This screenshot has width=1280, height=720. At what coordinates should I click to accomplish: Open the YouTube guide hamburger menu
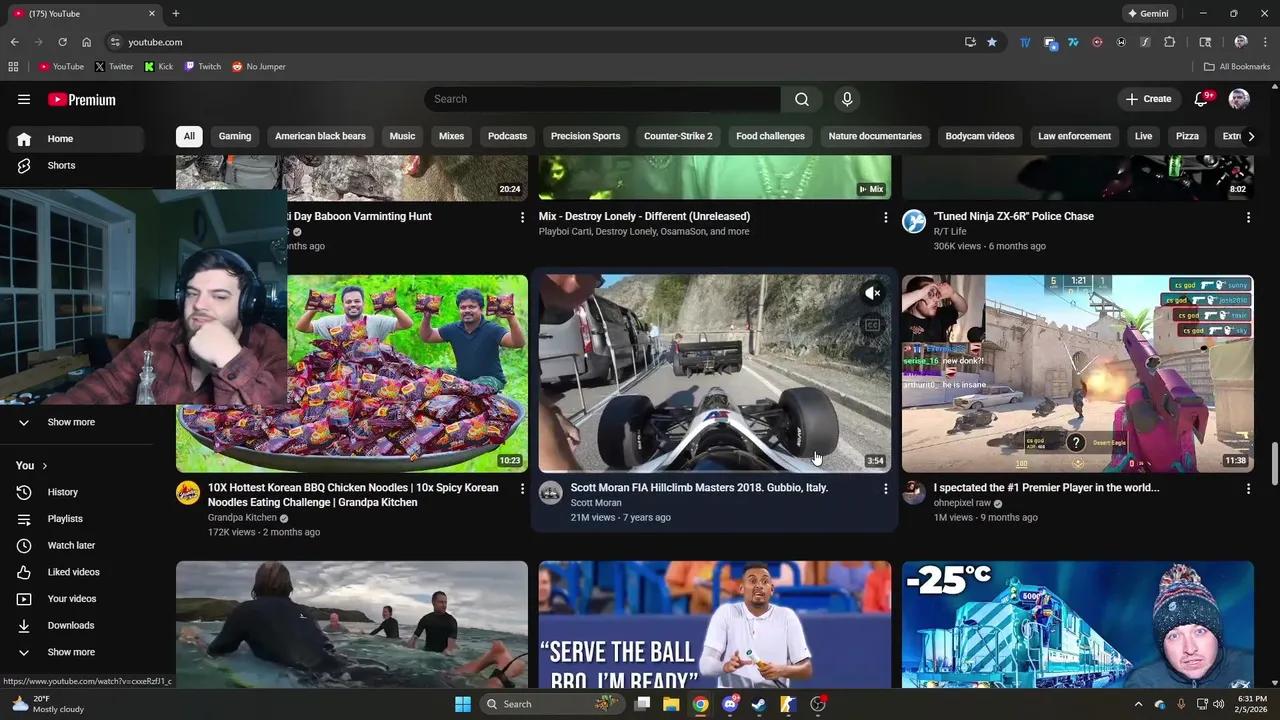[x=24, y=99]
